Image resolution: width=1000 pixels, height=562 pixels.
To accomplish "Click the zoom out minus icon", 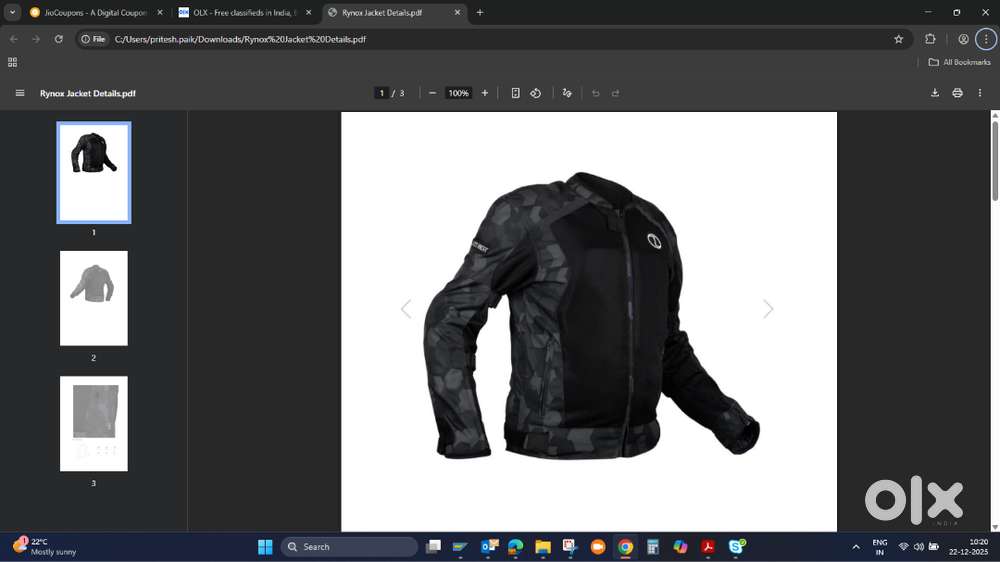I will pos(432,93).
